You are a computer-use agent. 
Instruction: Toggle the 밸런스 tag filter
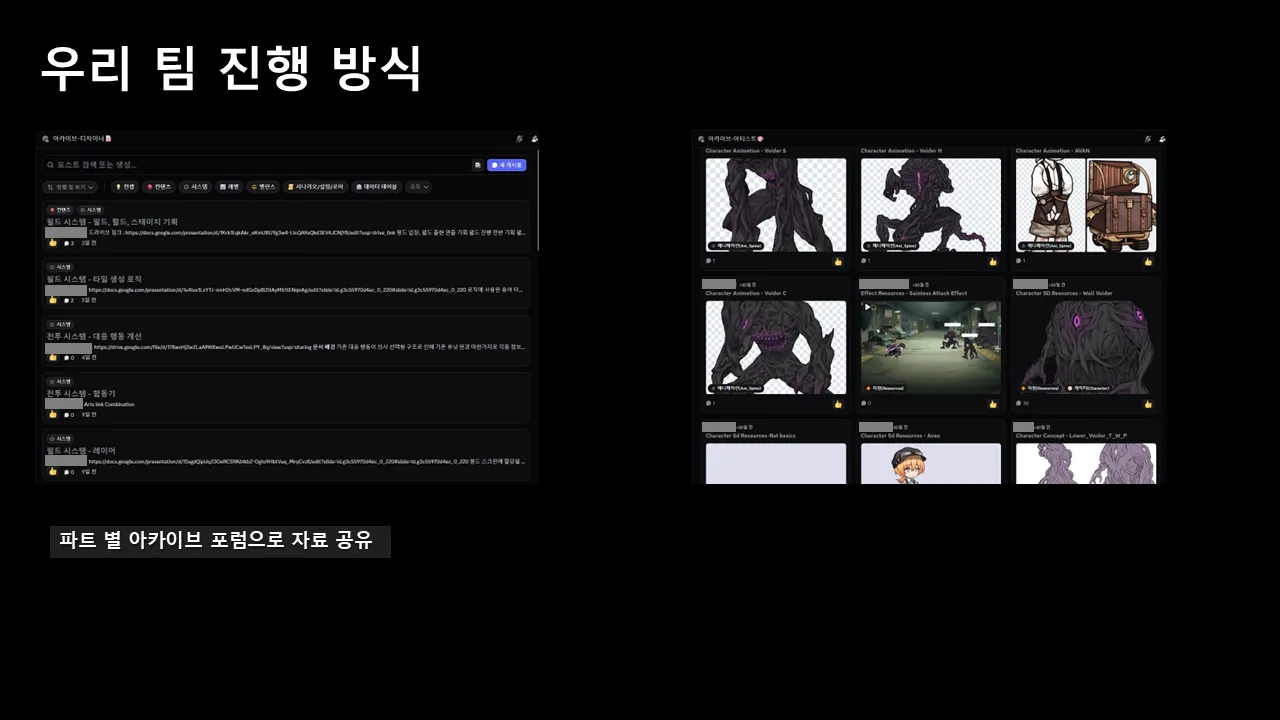[x=263, y=187]
